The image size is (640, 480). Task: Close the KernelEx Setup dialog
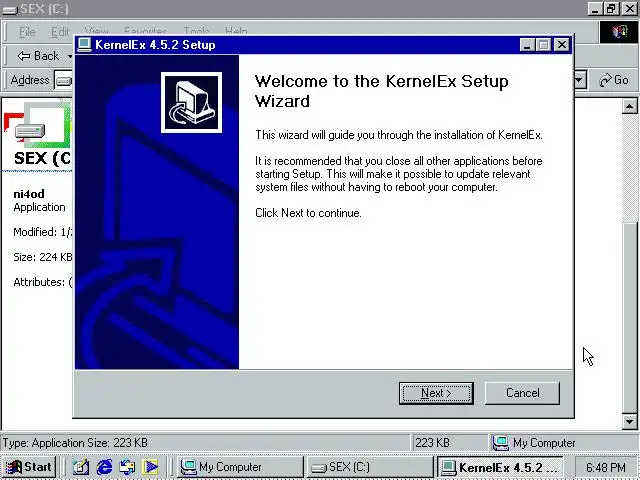pyautogui.click(x=562, y=45)
